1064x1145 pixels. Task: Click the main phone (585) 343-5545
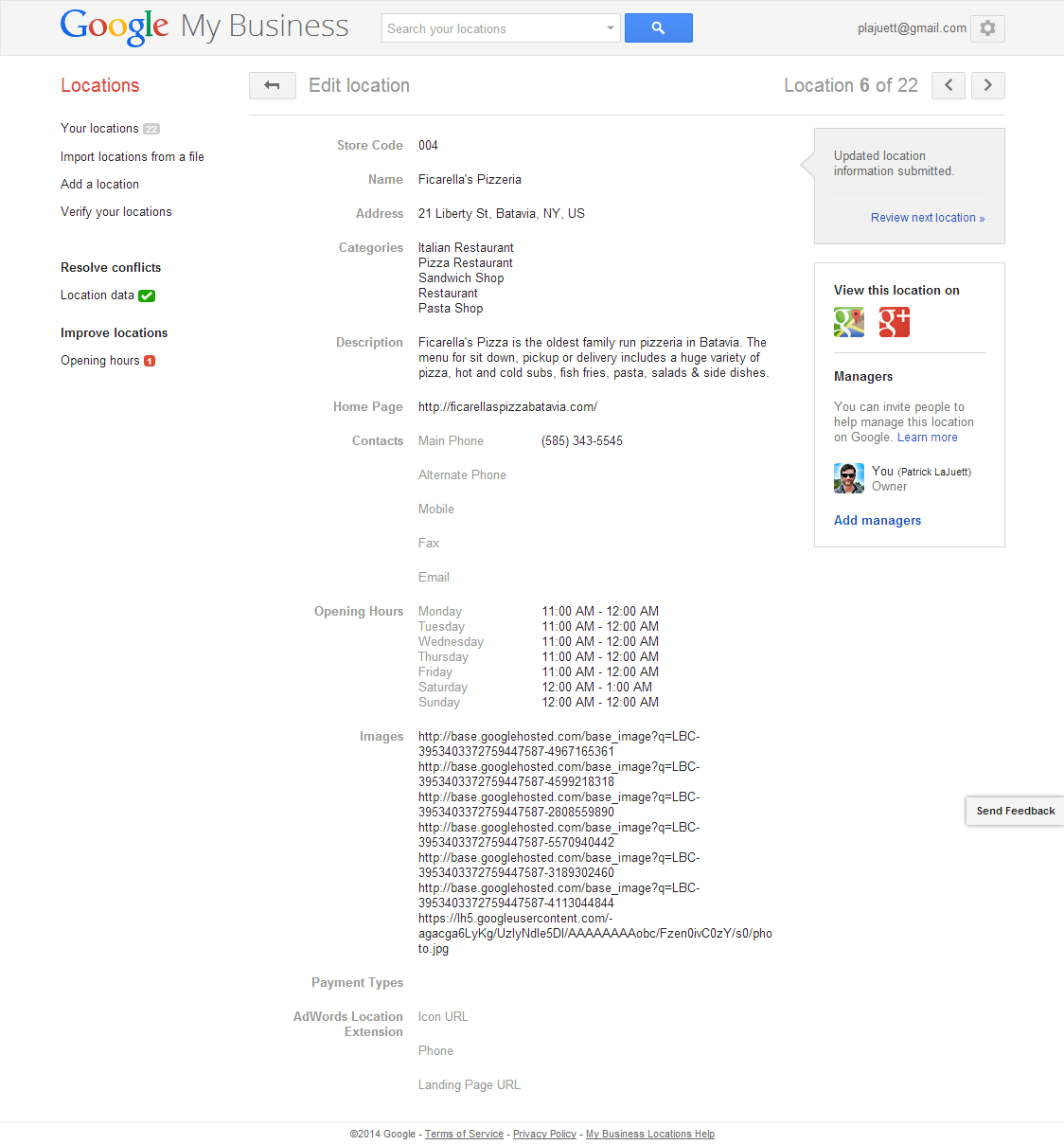[x=582, y=440]
